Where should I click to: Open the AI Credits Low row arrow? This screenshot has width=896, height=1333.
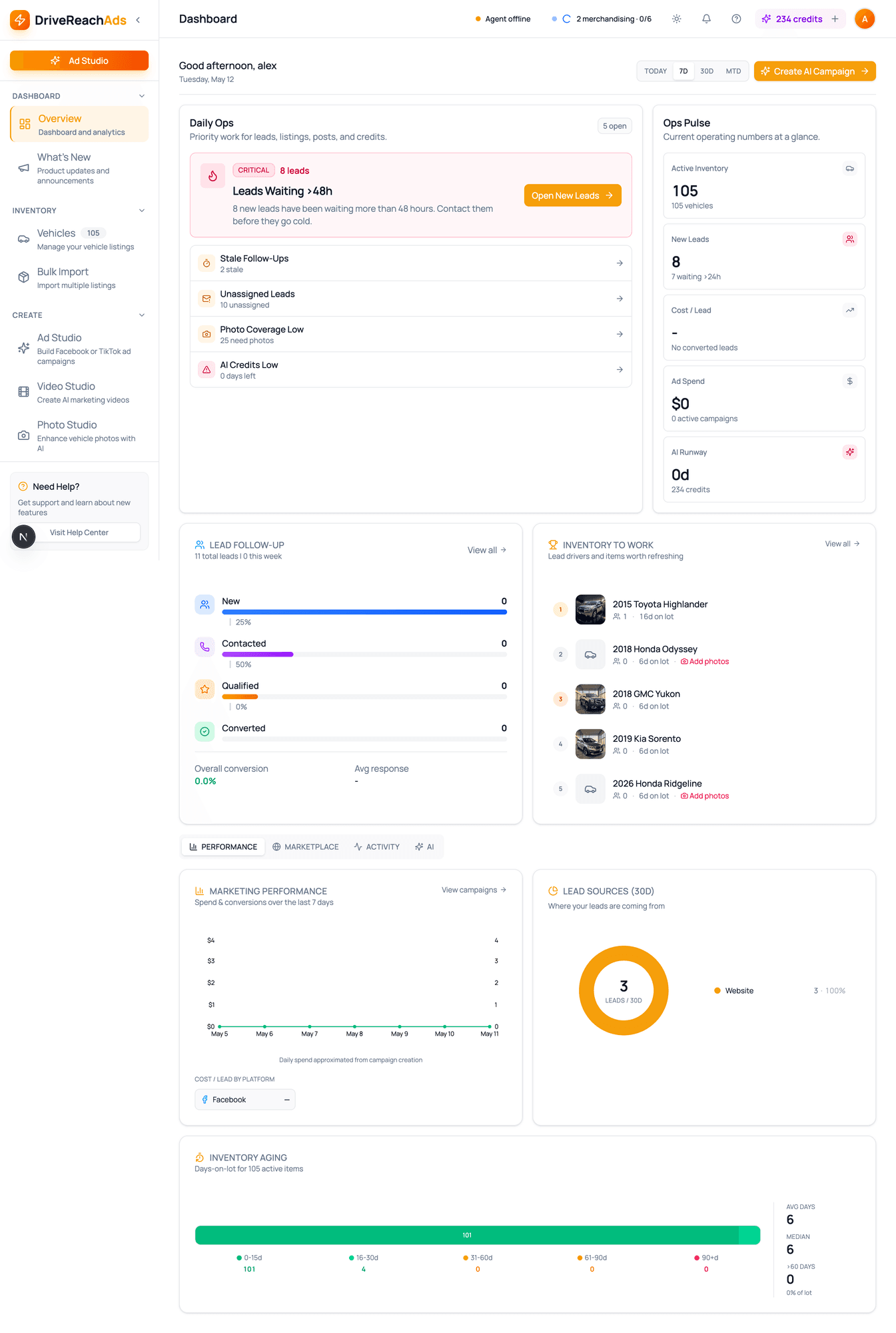620,369
